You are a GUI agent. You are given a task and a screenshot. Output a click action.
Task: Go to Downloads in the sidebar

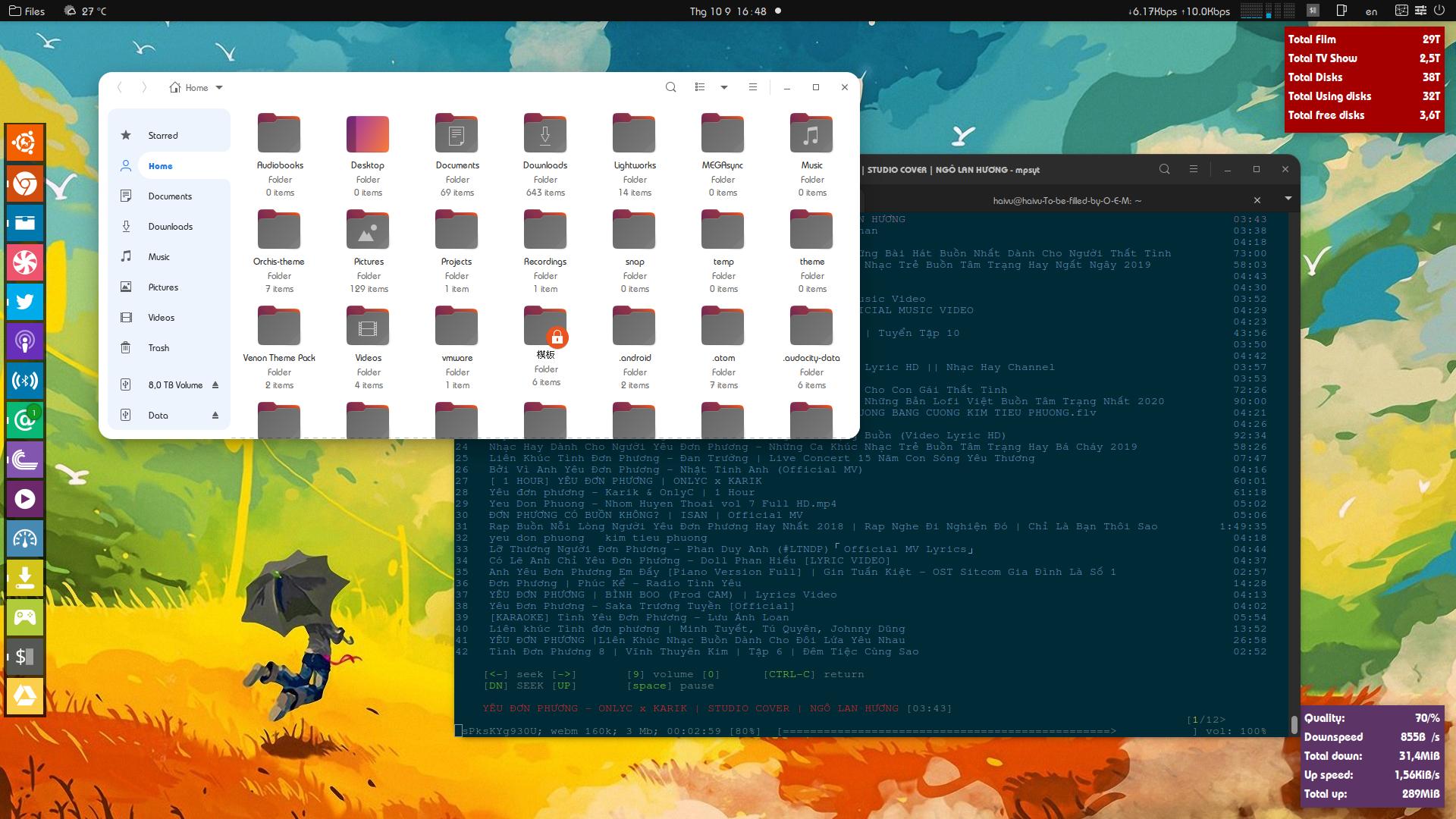169,227
